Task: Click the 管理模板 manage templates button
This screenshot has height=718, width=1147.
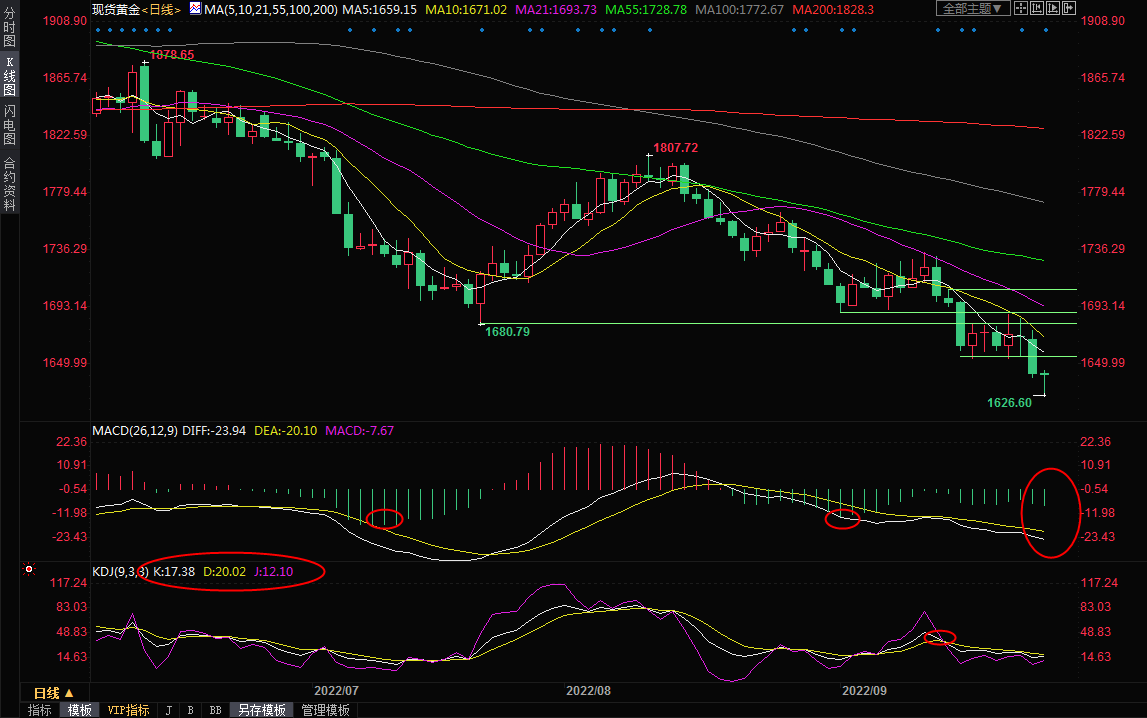Action: [325, 710]
